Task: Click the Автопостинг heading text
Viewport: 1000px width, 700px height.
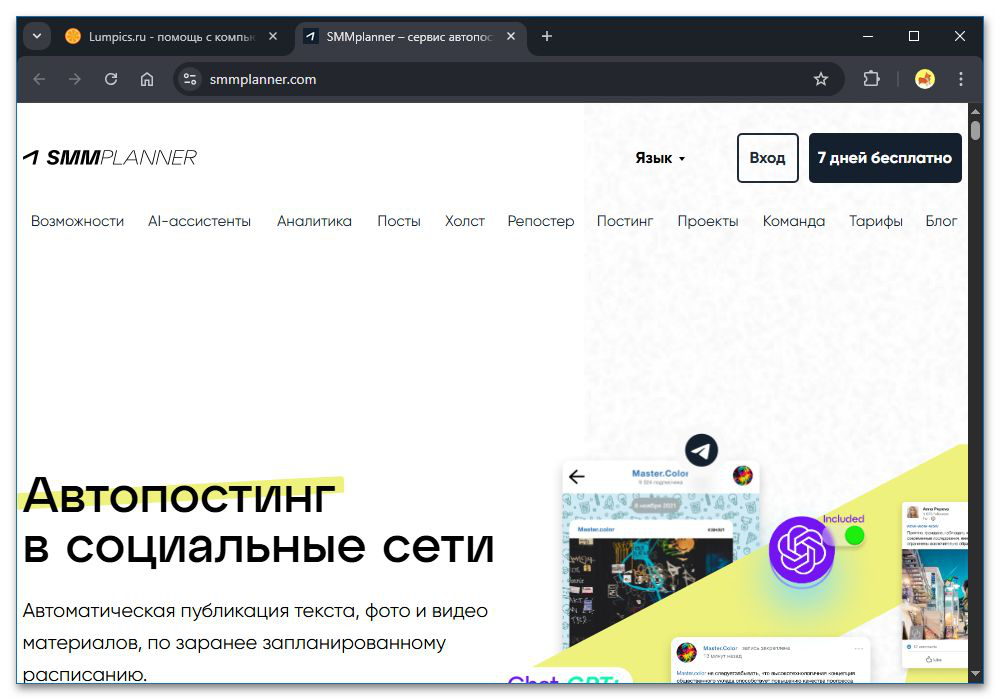Action: coord(179,495)
